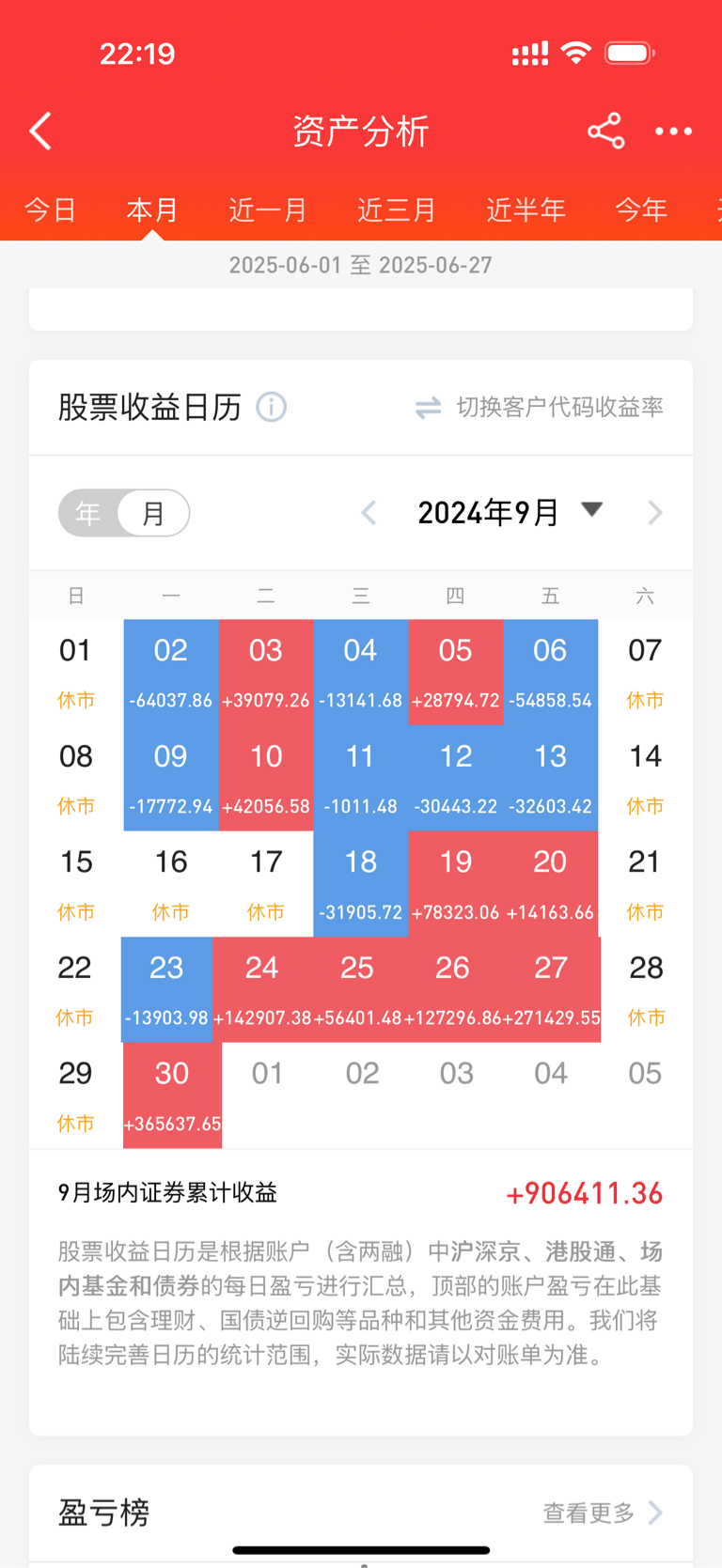Expand the 2024年9月 month dropdown arrow
This screenshot has width=722, height=1568.
591,510
